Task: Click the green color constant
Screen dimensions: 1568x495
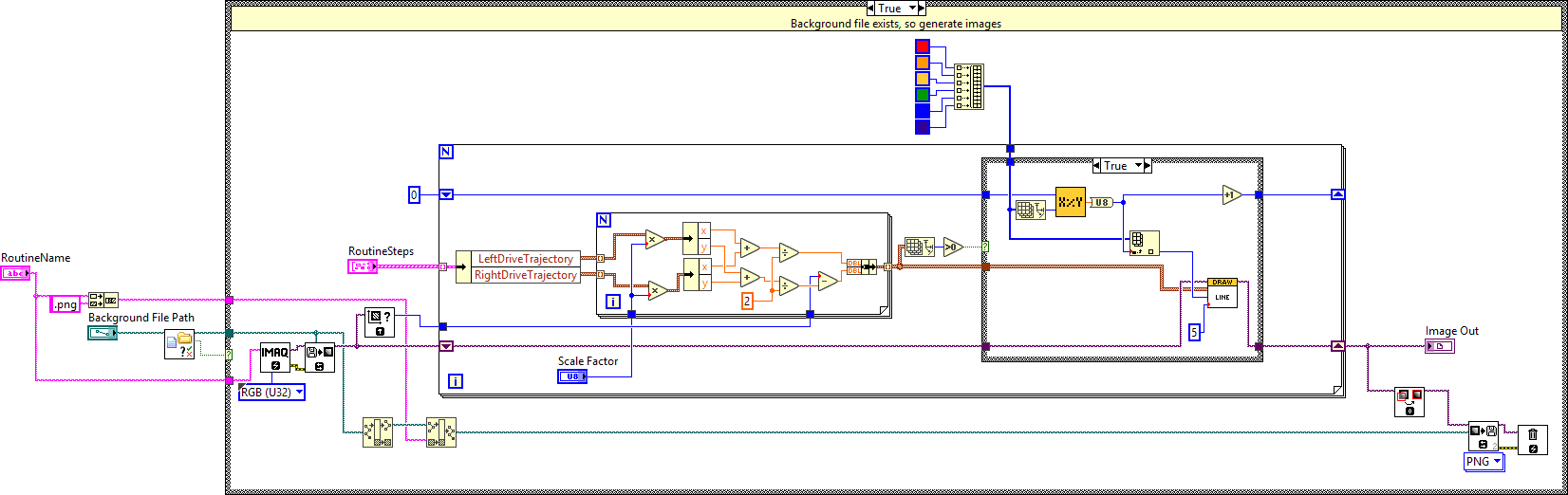Action: pos(923,95)
